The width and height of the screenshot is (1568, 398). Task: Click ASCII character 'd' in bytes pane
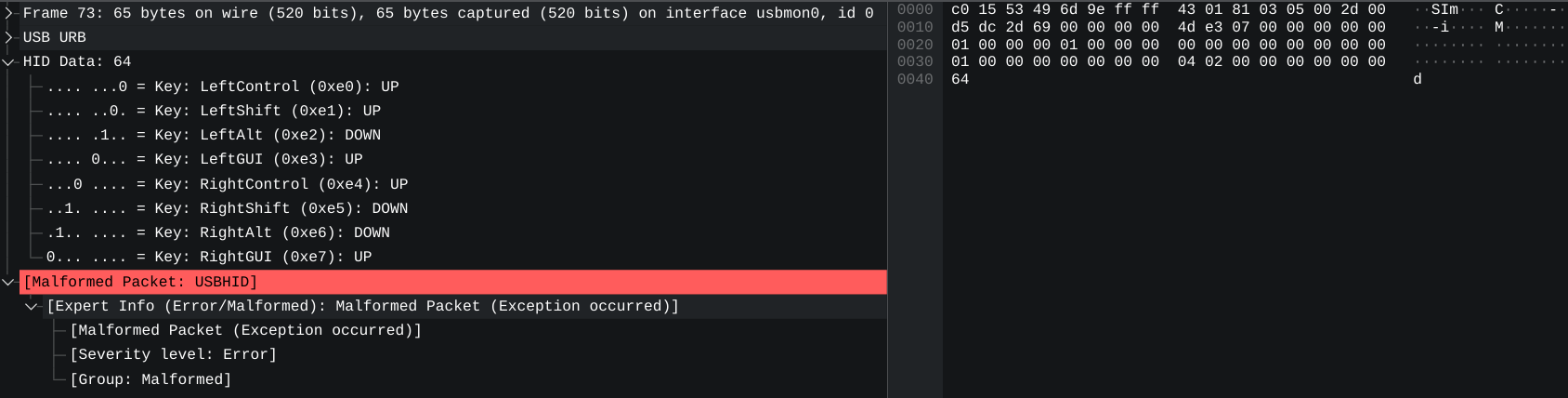coord(1418,79)
